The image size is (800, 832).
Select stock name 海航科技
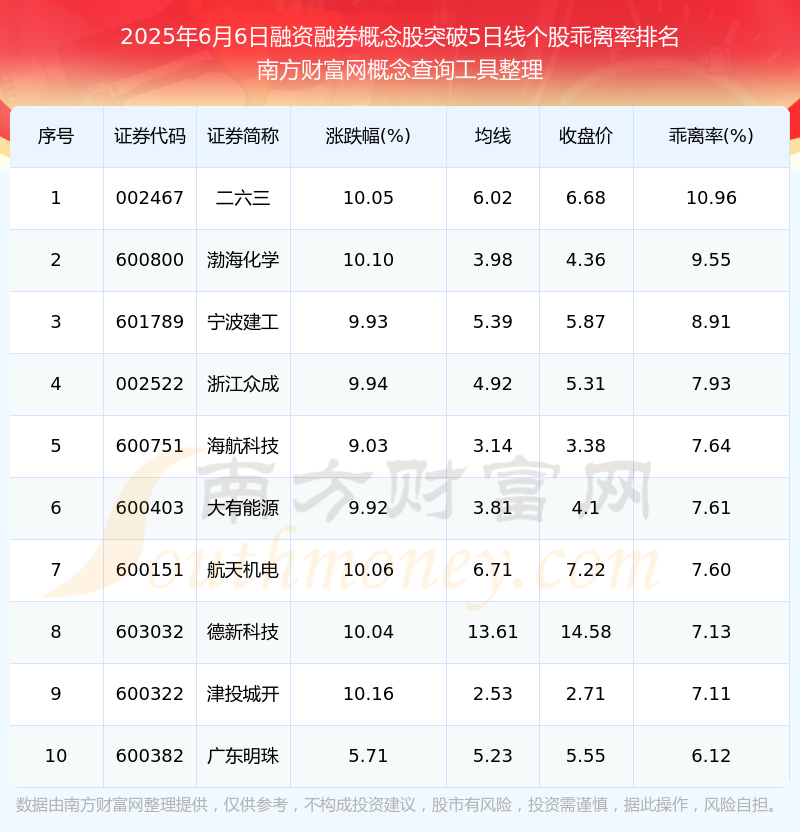243,446
